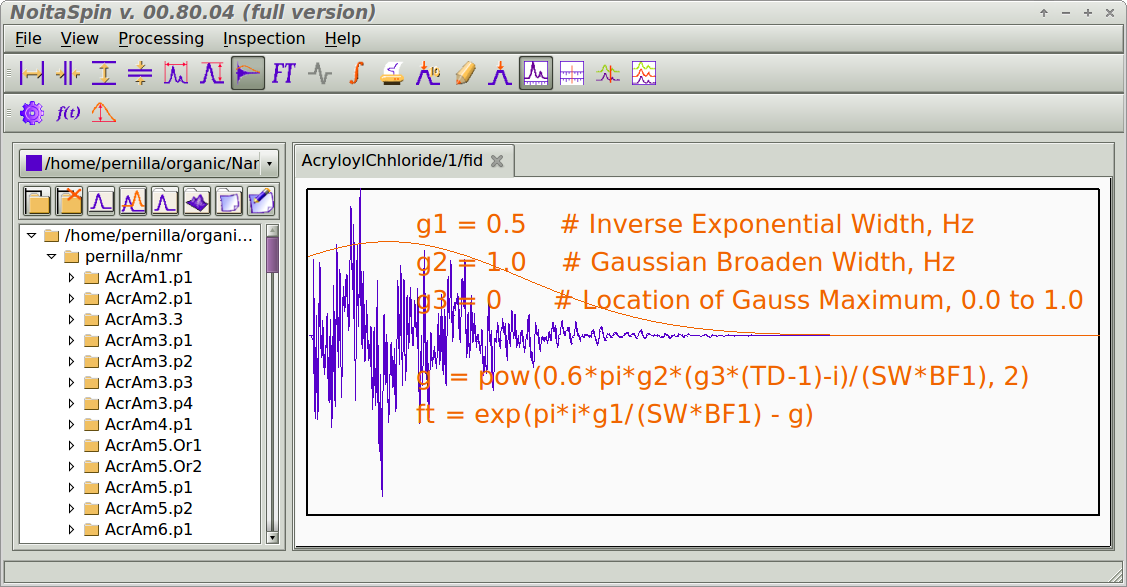This screenshot has width=1127, height=587.
Task: Click the single purple peak button, no folder tab
Action: 101,202
